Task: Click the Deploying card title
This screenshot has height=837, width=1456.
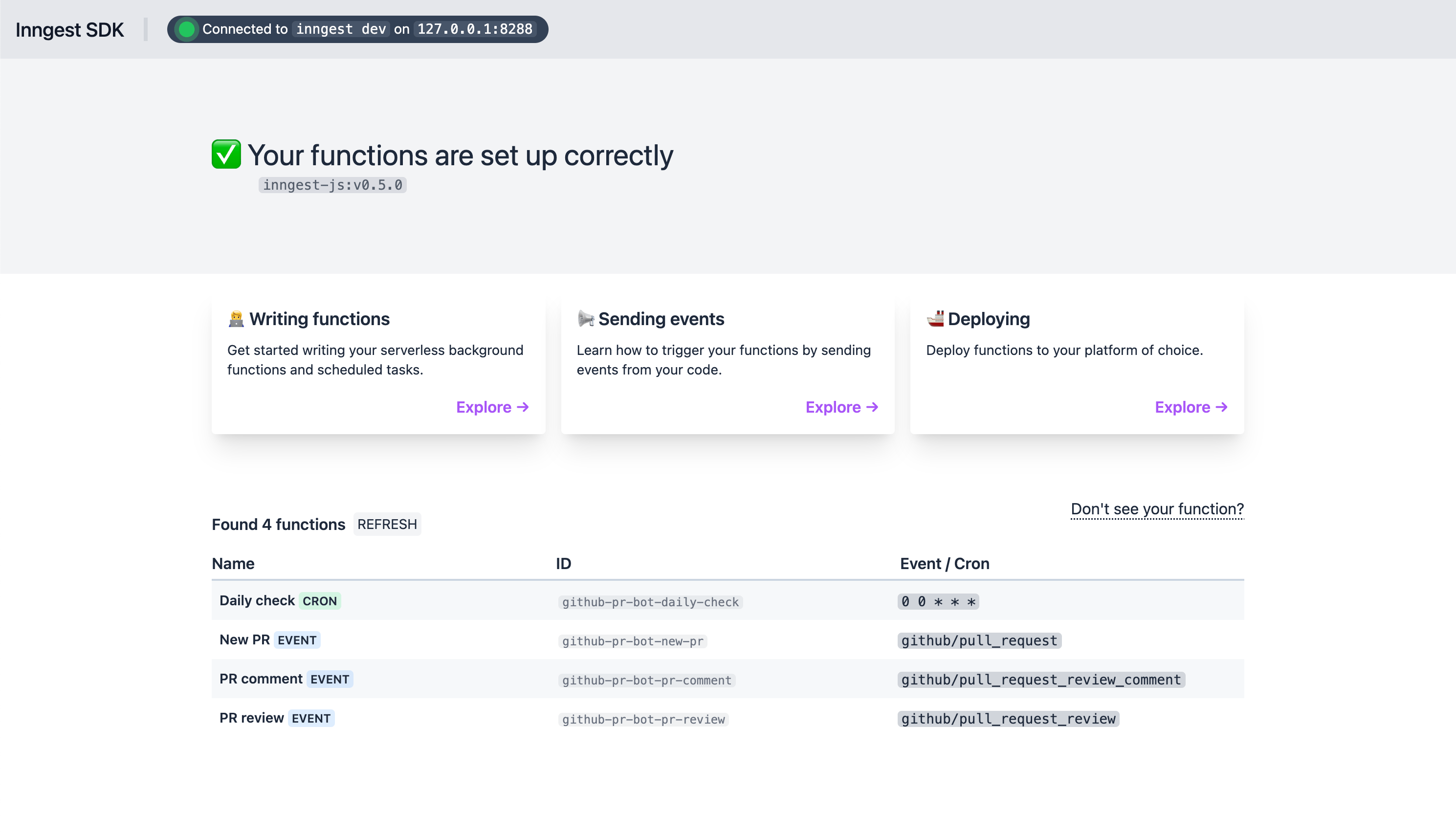Action: pos(989,319)
